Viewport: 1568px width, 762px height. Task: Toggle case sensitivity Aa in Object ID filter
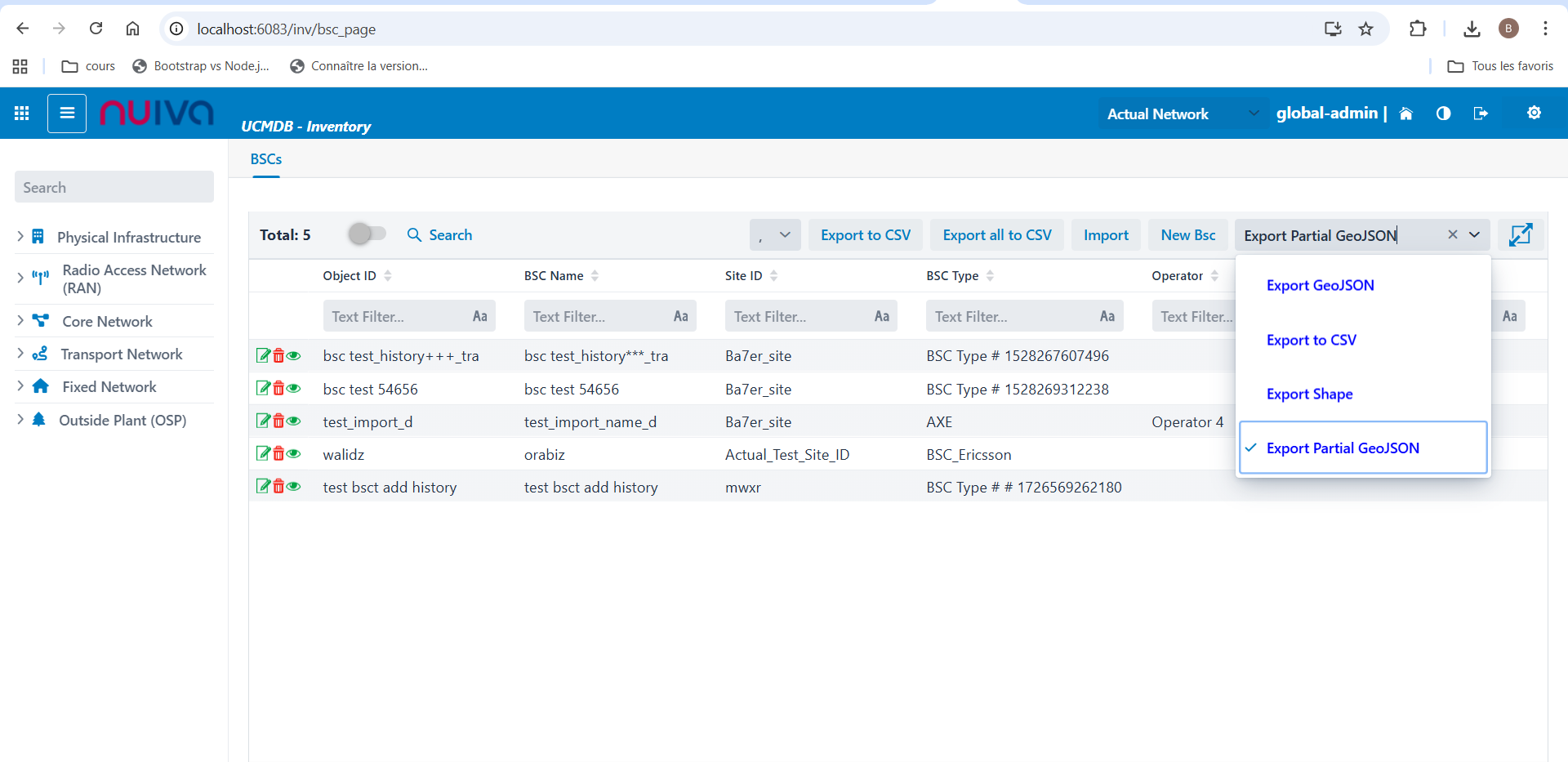479,316
